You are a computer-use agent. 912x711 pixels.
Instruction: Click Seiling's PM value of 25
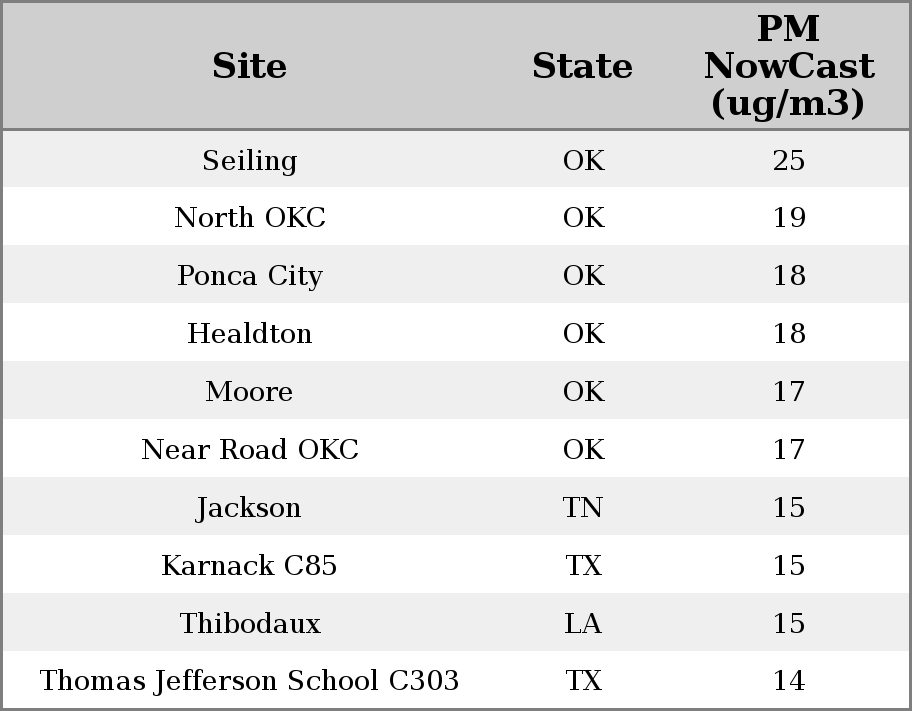click(788, 160)
